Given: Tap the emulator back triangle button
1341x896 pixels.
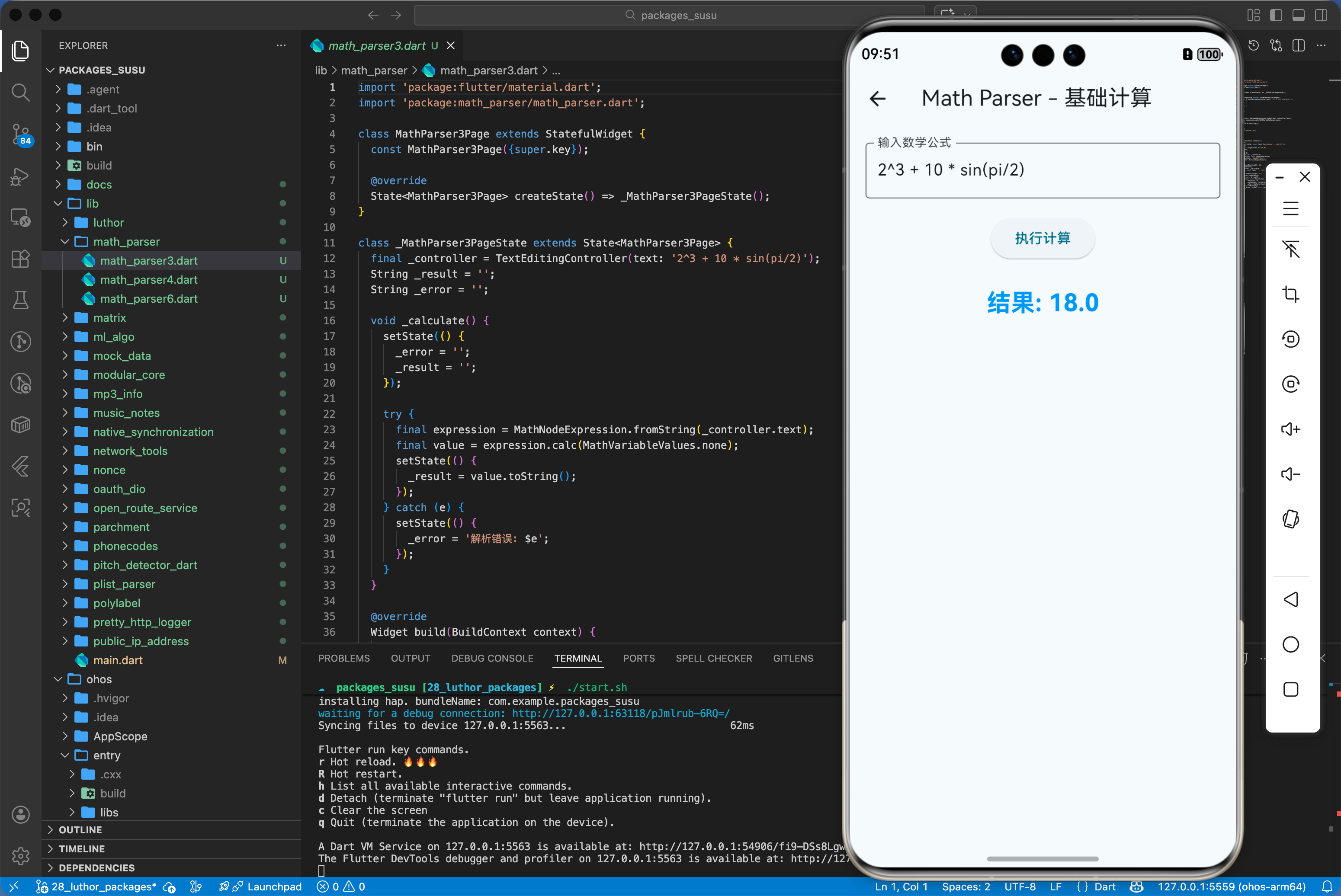Looking at the screenshot, I should click(1290, 599).
